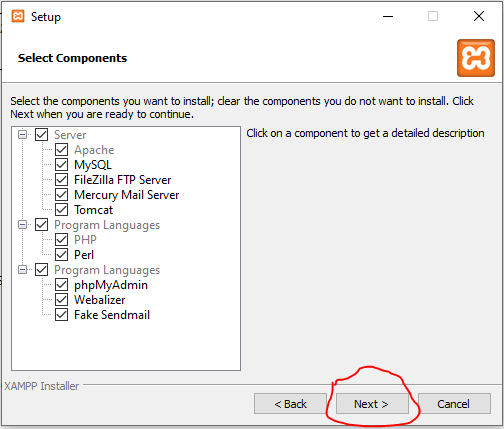Go back with the Back button
Viewport: 504px width, 429px height.
[x=290, y=404]
